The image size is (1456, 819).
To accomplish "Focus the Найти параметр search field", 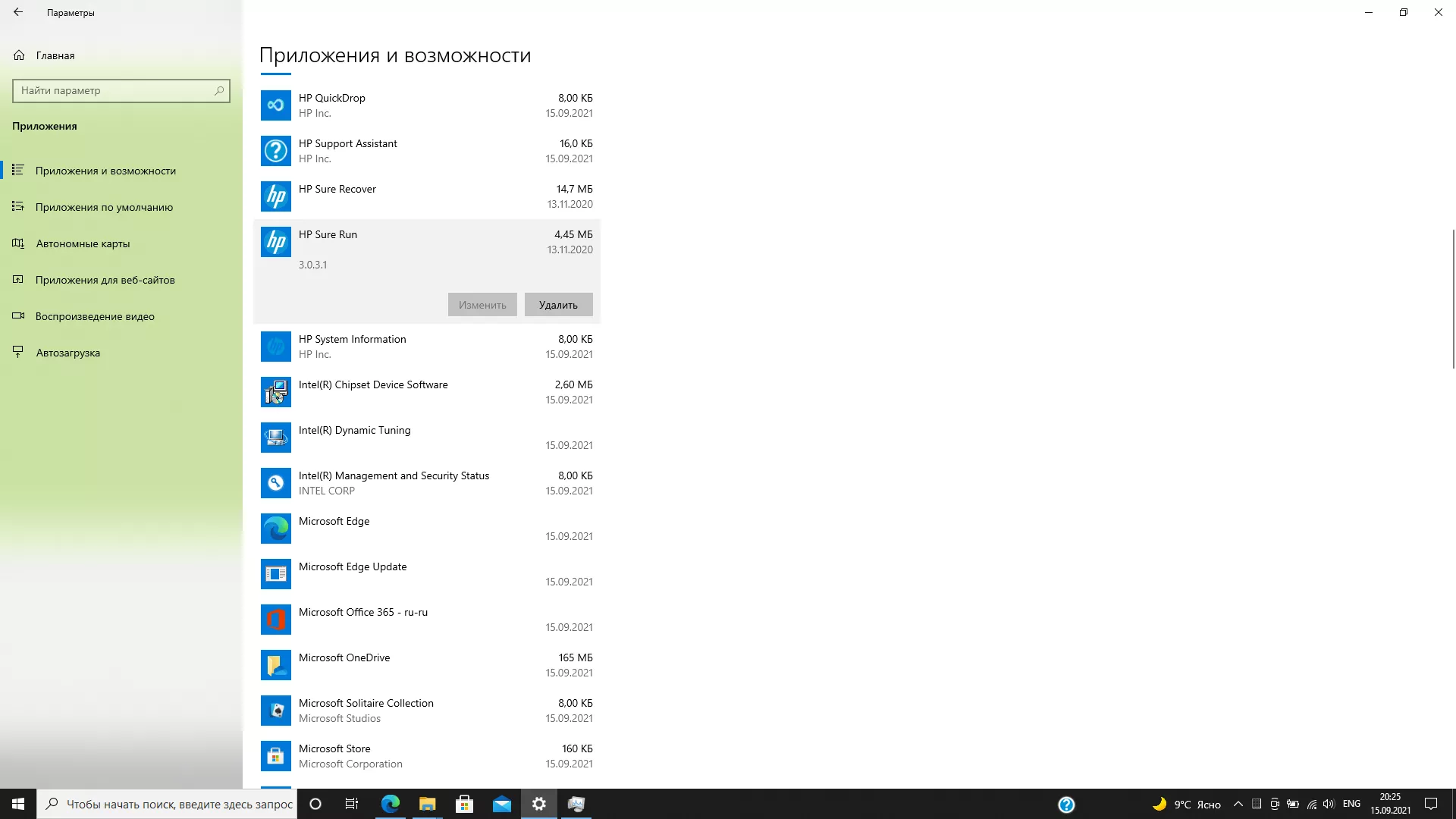I will tap(121, 90).
